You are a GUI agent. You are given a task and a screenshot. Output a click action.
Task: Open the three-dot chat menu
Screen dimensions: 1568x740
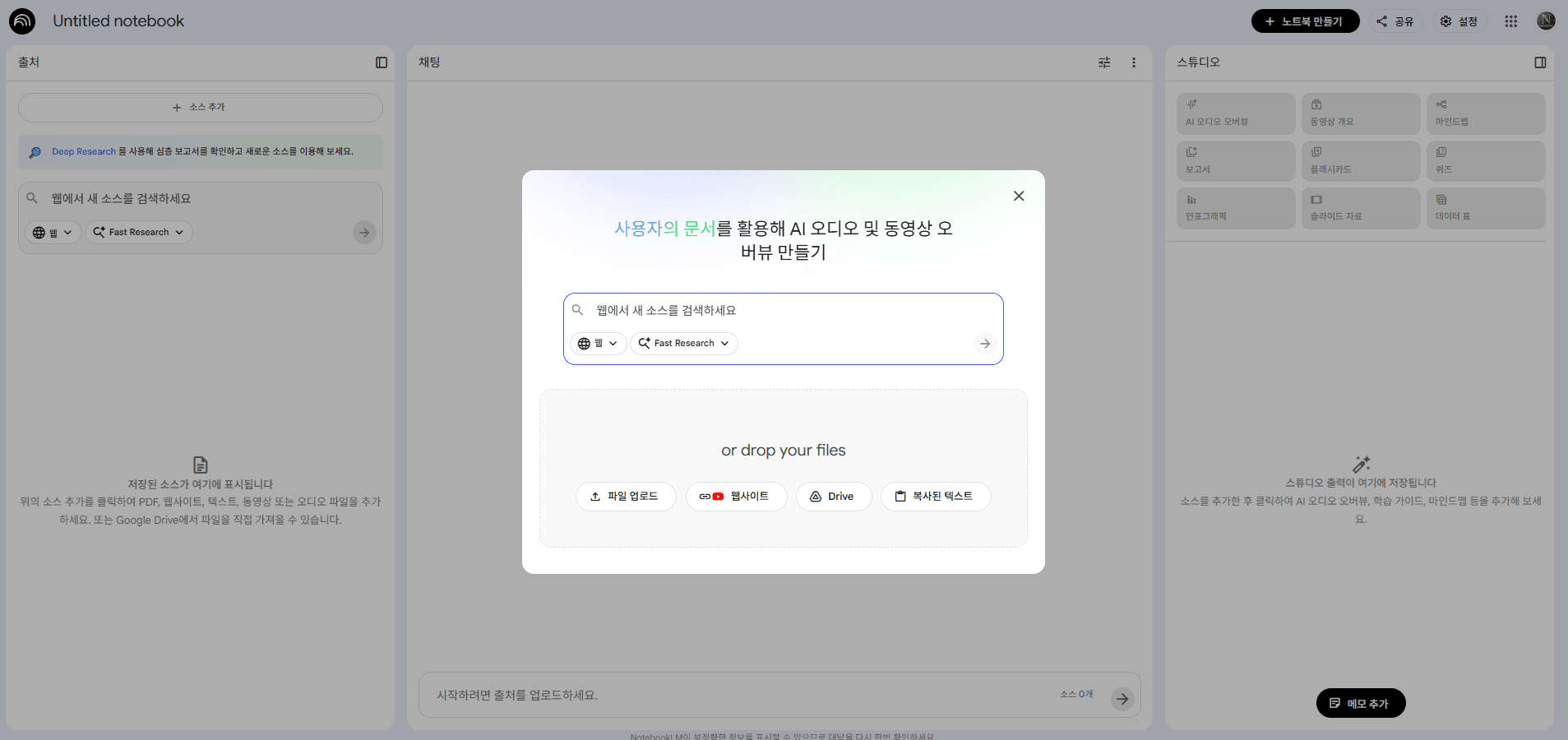1135,62
